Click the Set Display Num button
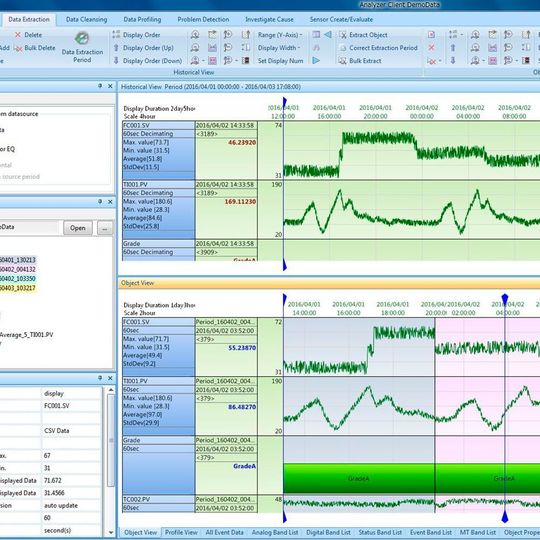Viewport: 540px width, 540px height. pos(281,61)
